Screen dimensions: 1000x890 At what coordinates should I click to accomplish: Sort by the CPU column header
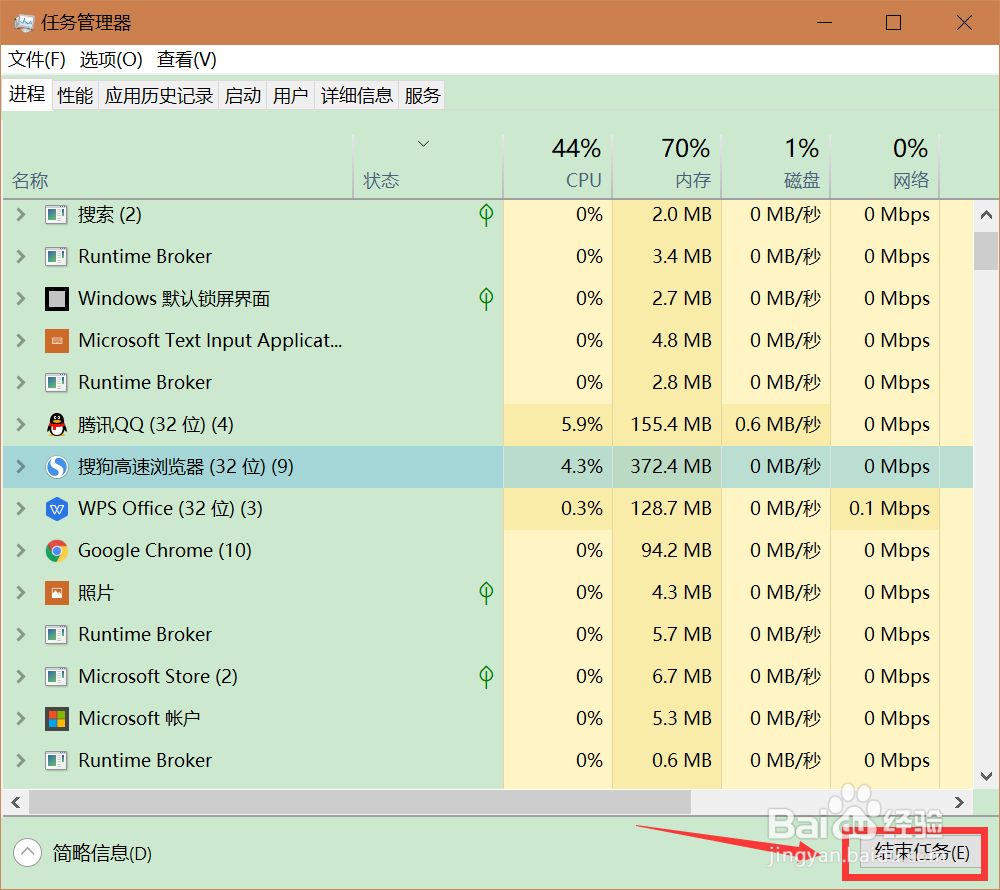558,166
